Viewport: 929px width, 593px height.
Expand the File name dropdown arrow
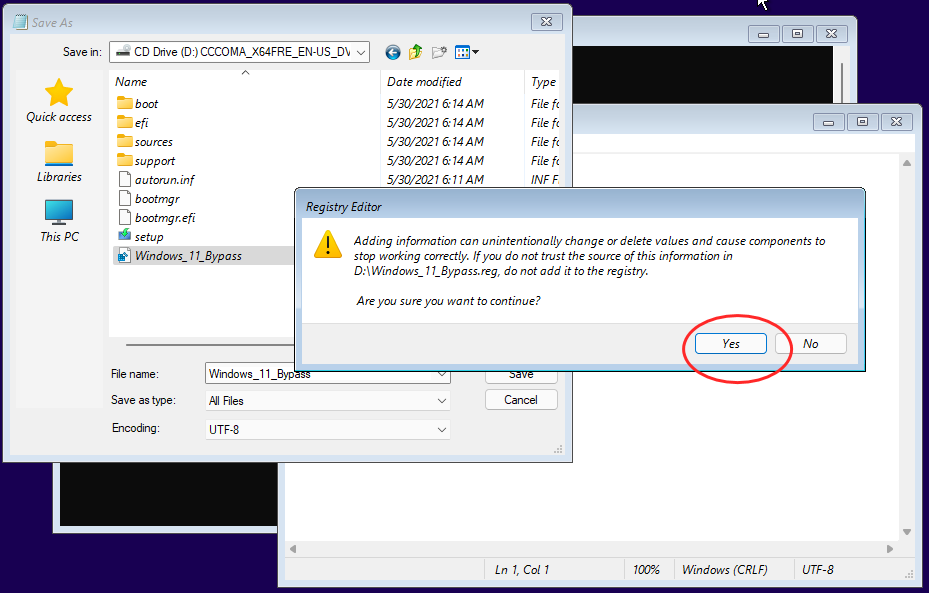pos(441,374)
